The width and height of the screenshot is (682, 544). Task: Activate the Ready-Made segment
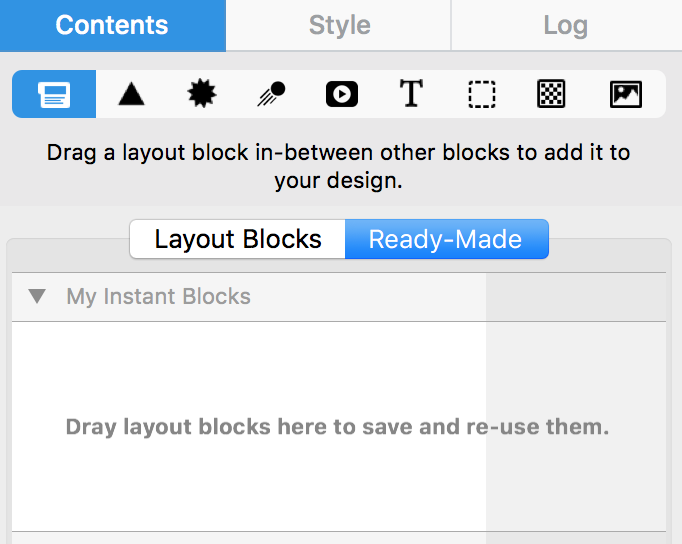[447, 239]
